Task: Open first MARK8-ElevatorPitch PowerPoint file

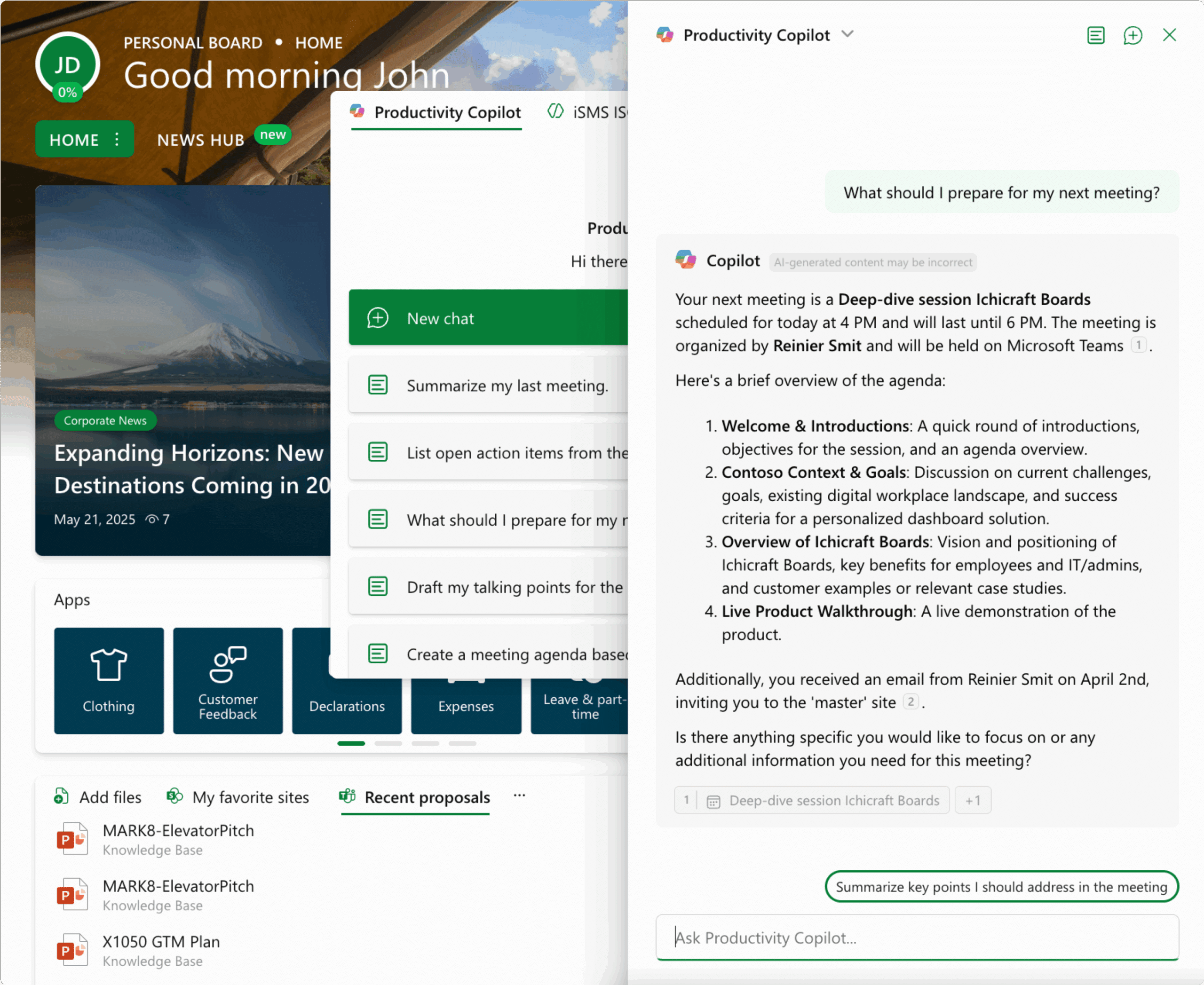Action: click(x=178, y=830)
